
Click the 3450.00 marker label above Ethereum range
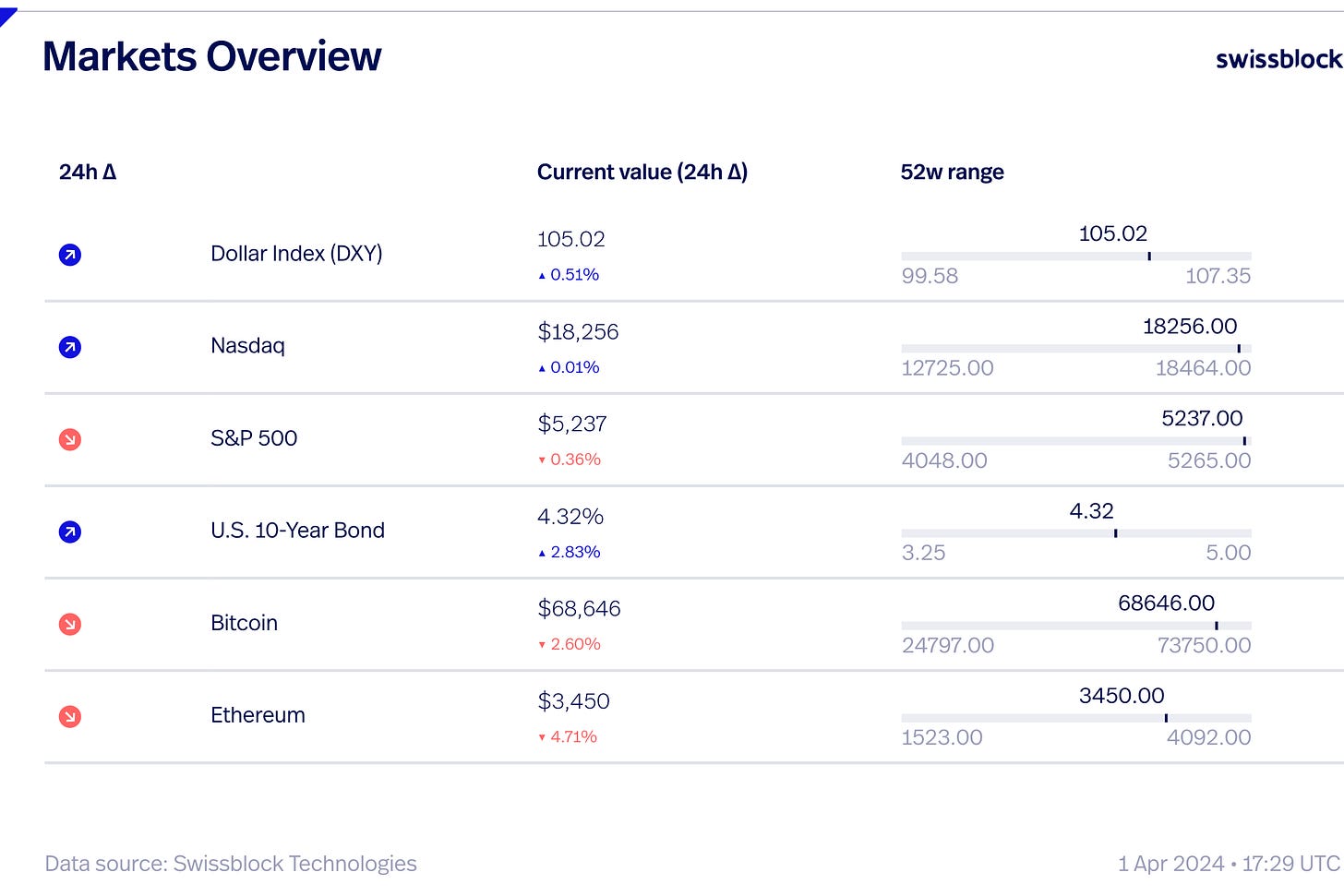pos(1122,695)
